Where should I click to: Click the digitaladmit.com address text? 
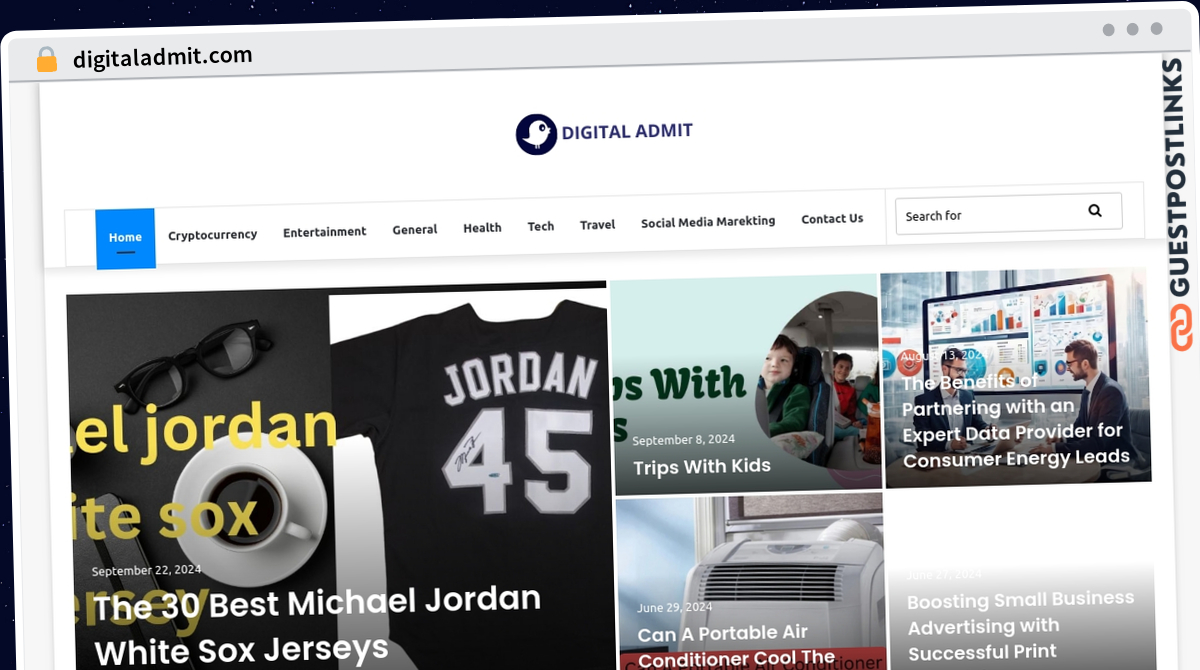163,57
